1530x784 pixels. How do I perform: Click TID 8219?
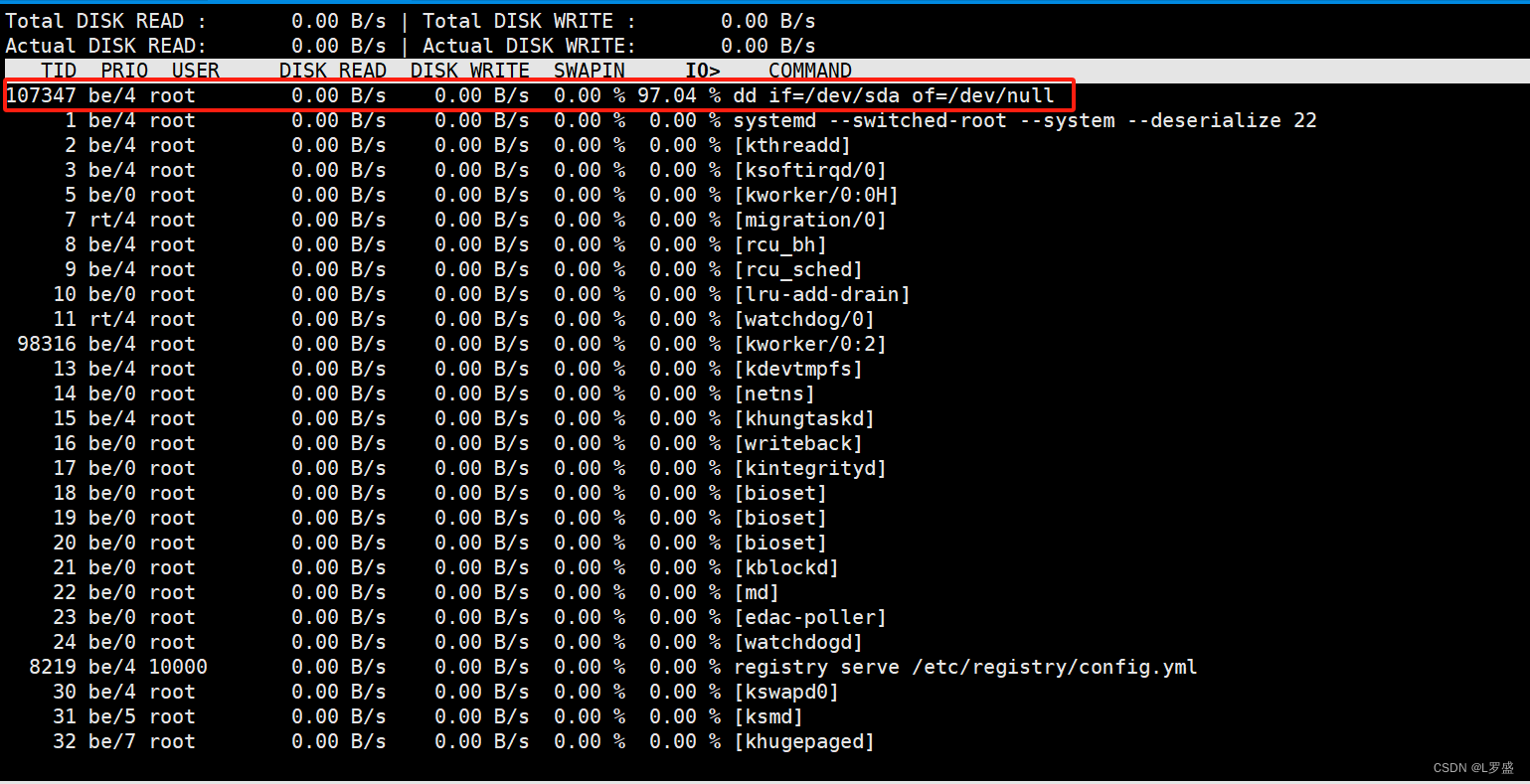click(53, 667)
